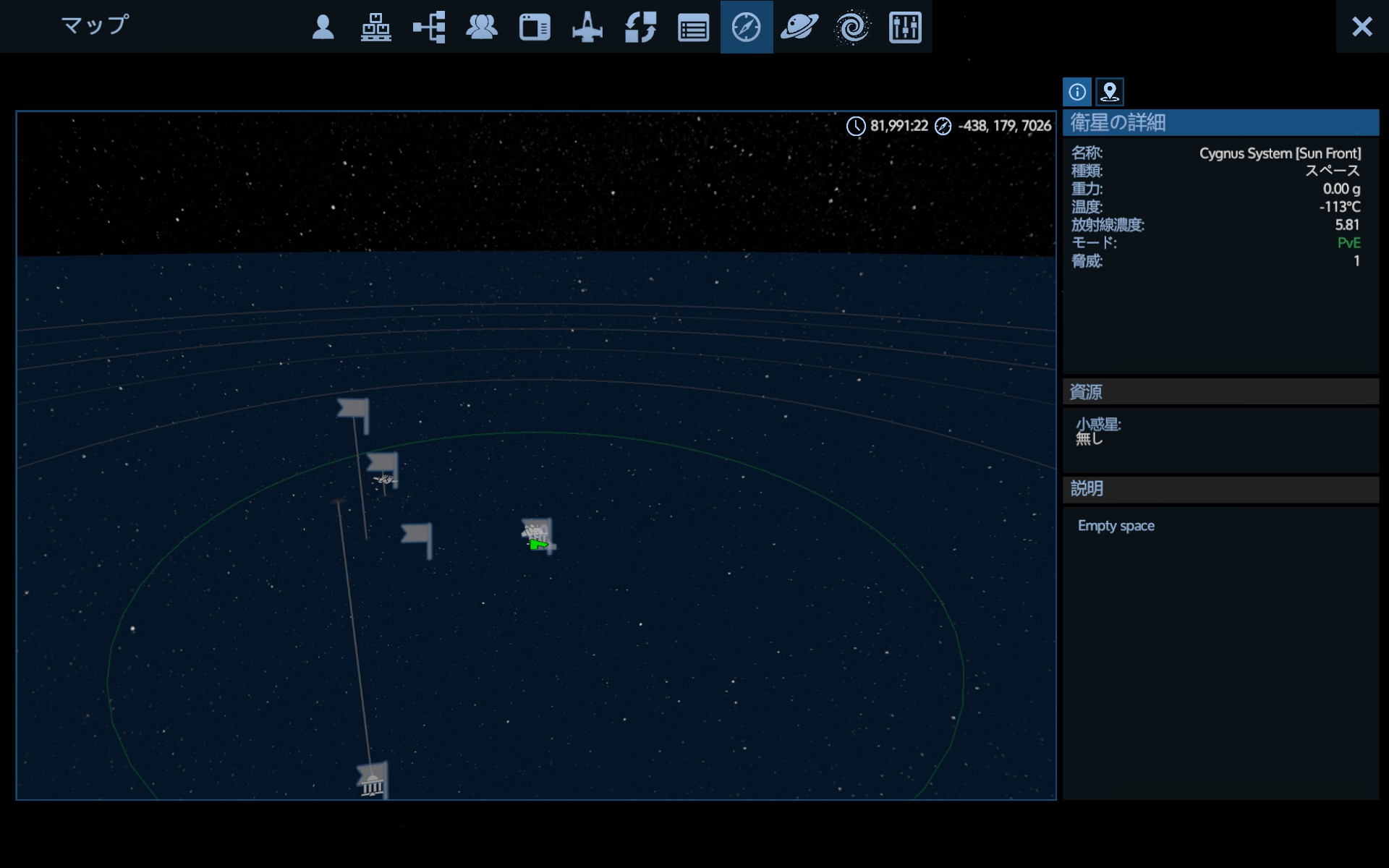Open the swap-arrows transfer icon

pyautogui.click(x=640, y=27)
